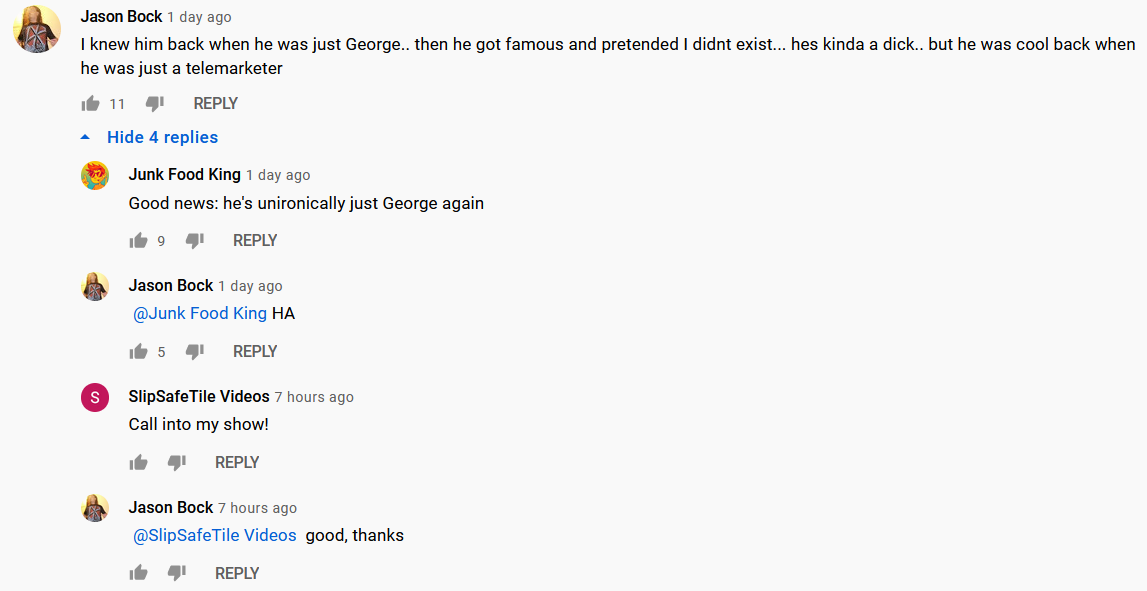Dislike Jason Bock's top comment about George

pos(154,104)
